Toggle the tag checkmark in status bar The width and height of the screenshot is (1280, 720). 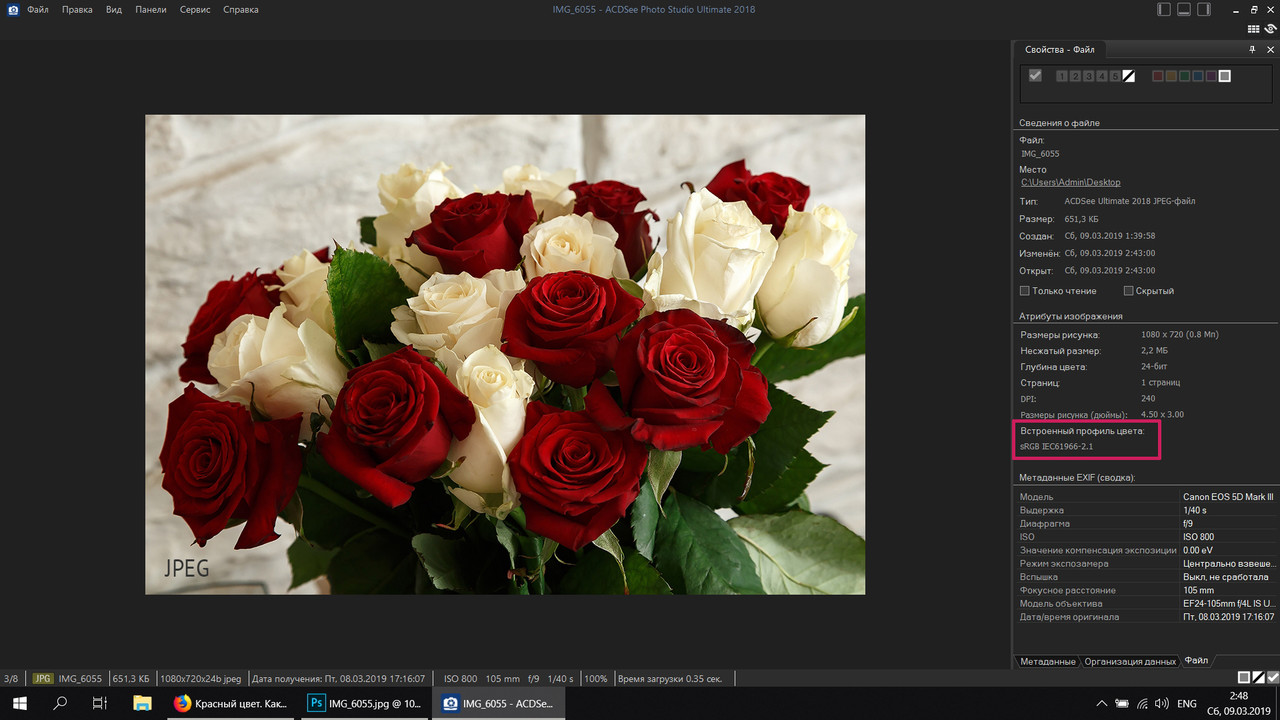point(1272,678)
